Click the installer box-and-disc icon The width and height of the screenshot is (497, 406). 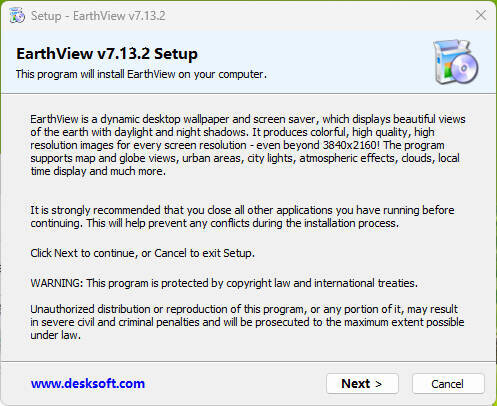point(456,61)
